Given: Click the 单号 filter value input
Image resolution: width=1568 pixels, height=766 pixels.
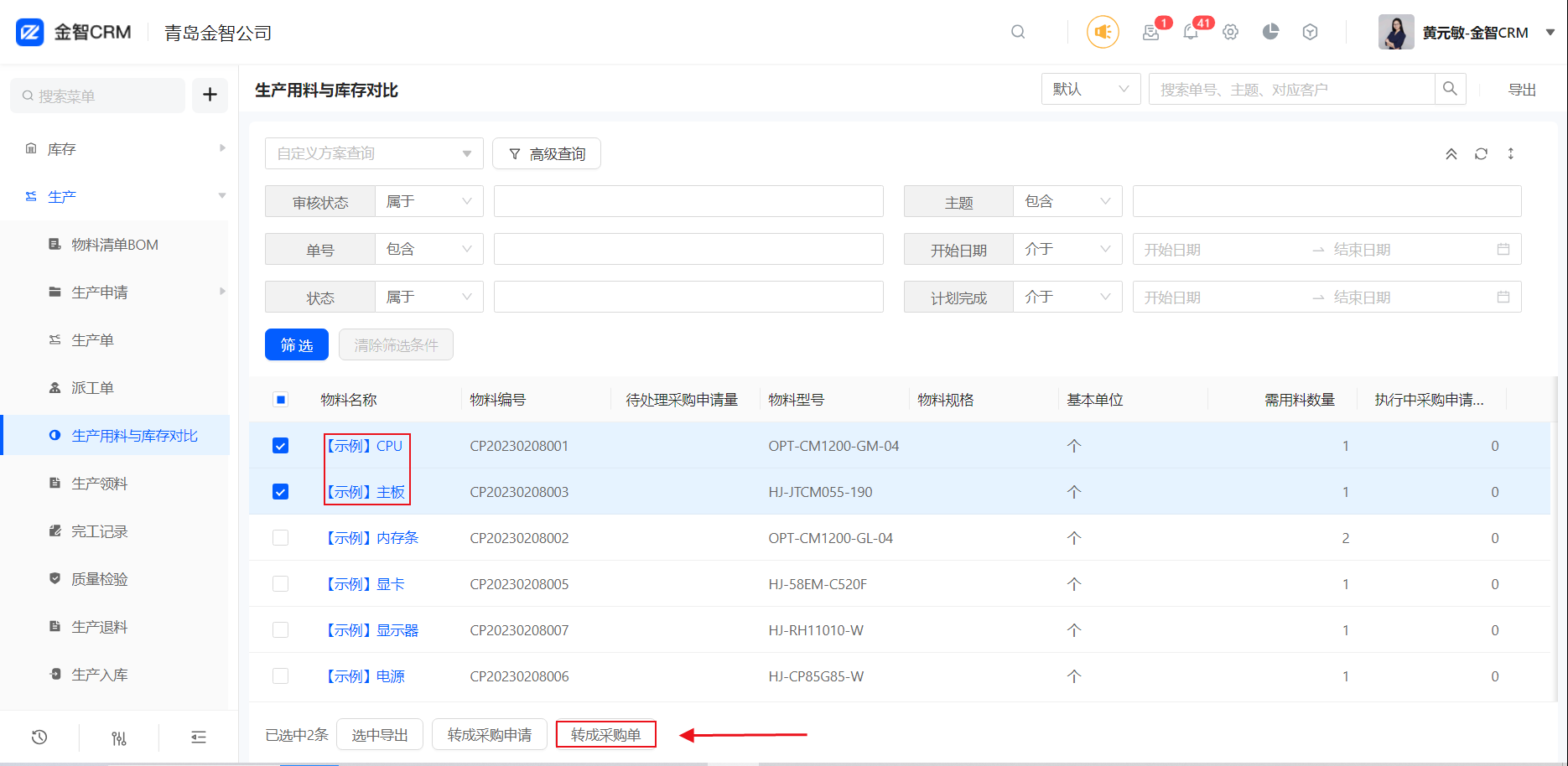Looking at the screenshot, I should tap(688, 249).
